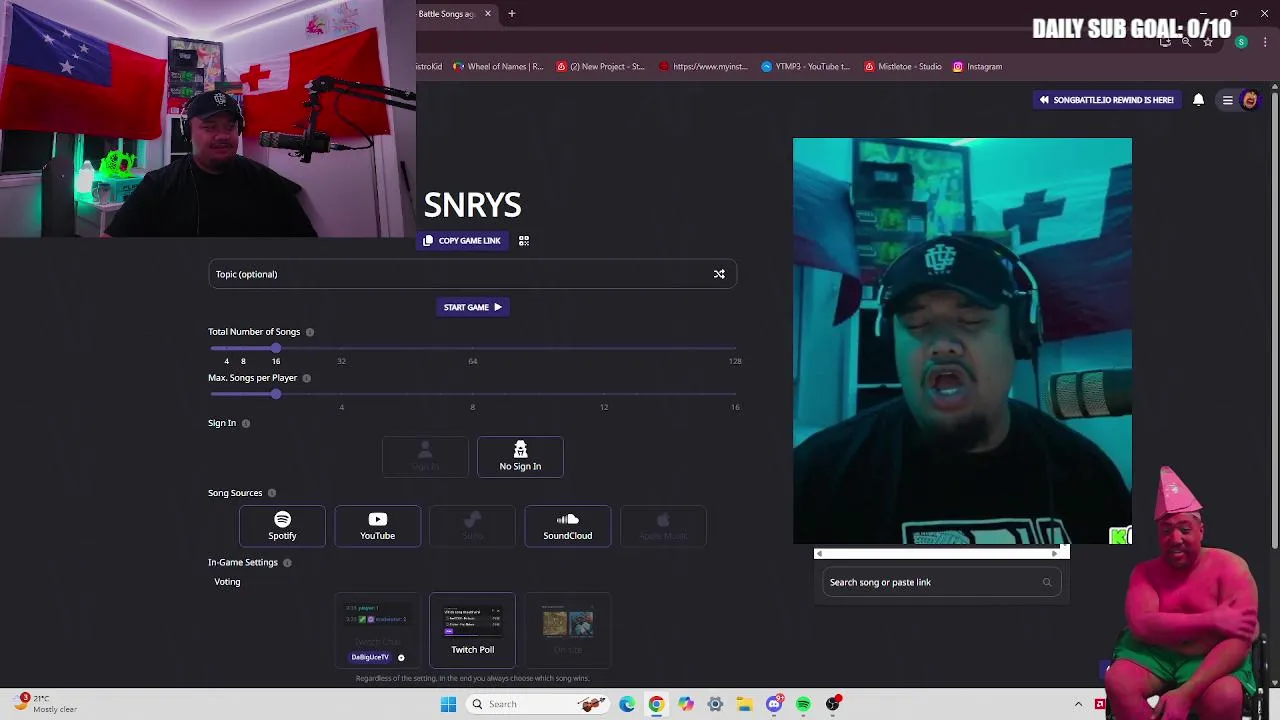Open Copilot from the taskbar
The height and width of the screenshot is (720, 1280).
click(x=686, y=704)
